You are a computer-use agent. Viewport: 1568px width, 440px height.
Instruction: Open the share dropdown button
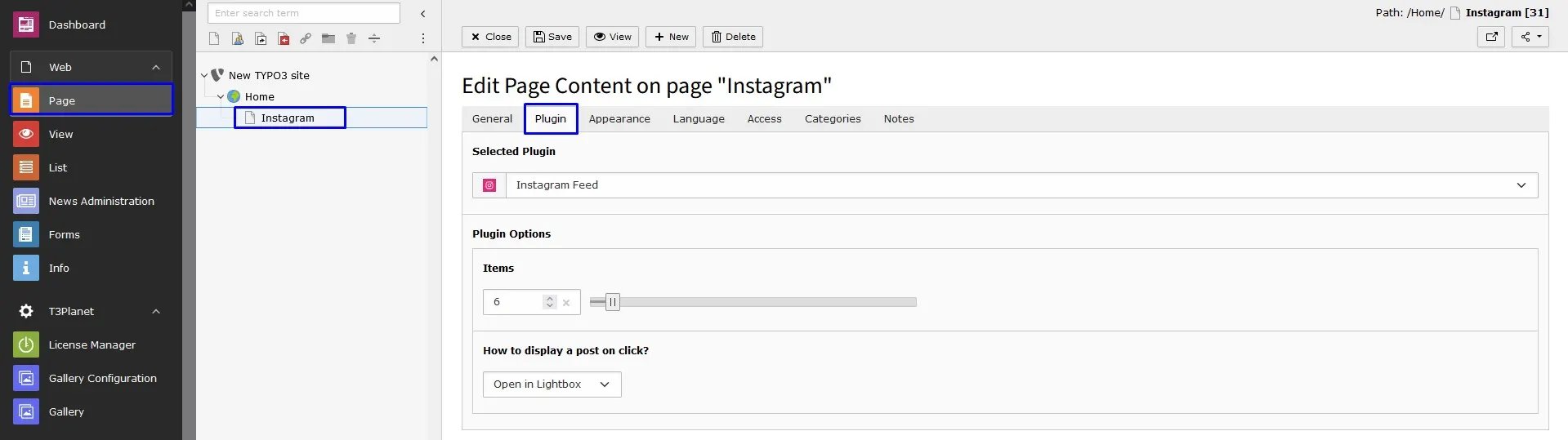tap(1530, 37)
